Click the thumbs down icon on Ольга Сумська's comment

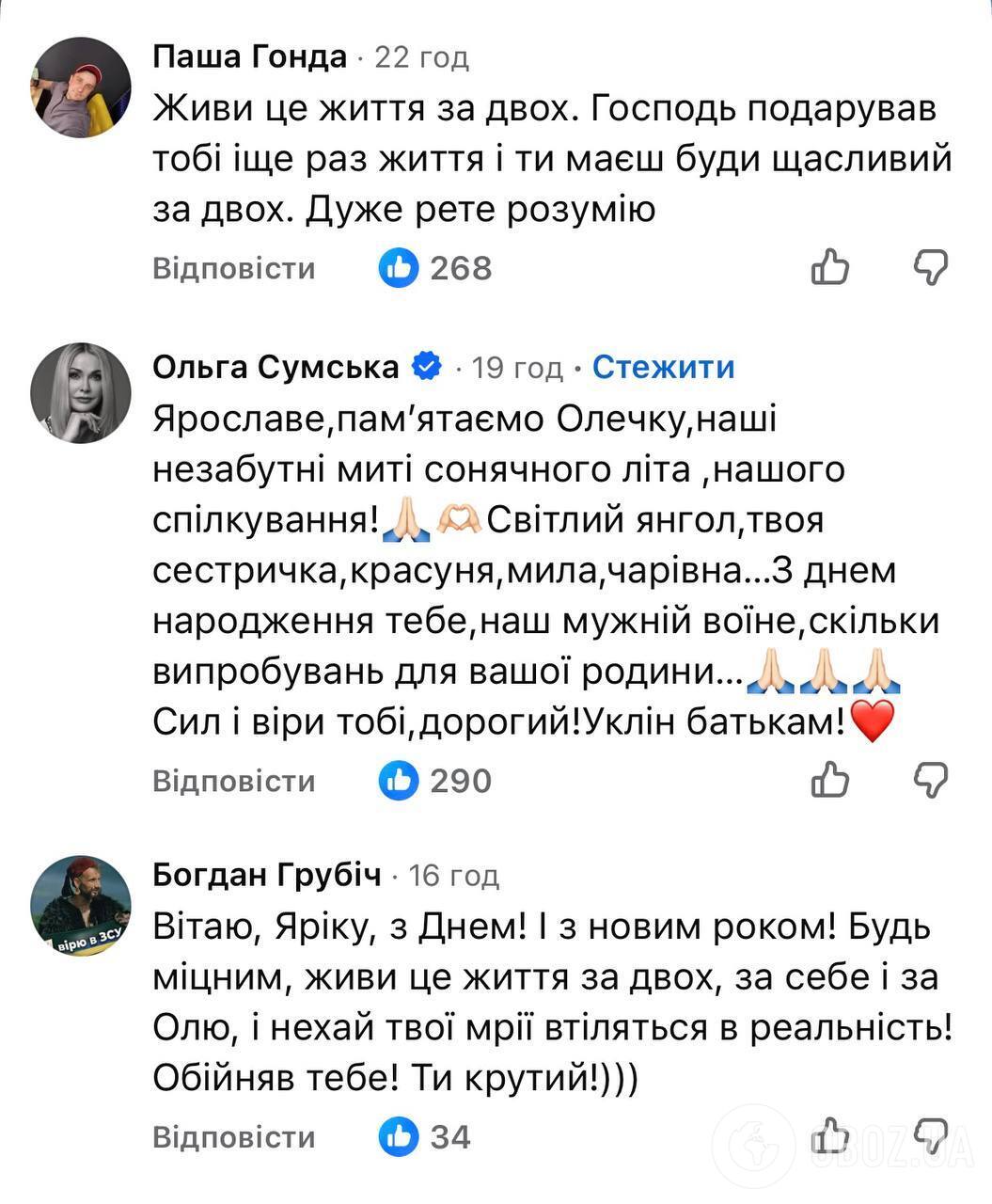pos(930,780)
